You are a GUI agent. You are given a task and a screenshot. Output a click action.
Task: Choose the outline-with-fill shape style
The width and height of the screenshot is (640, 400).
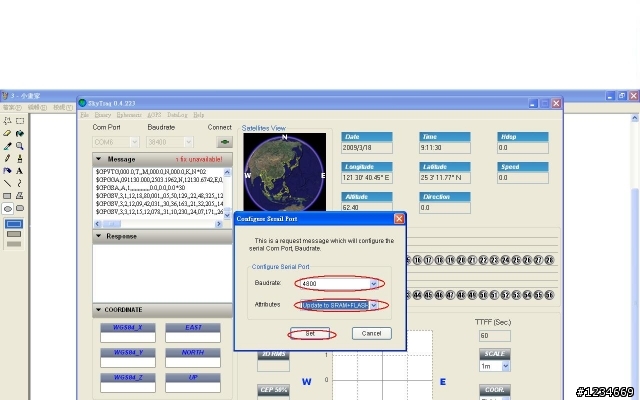pyautogui.click(x=14, y=234)
